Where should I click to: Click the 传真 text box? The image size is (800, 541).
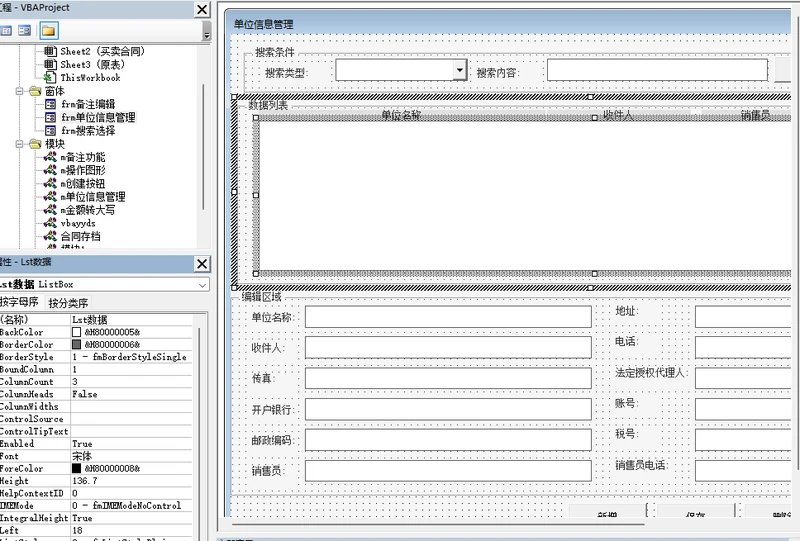[448, 378]
